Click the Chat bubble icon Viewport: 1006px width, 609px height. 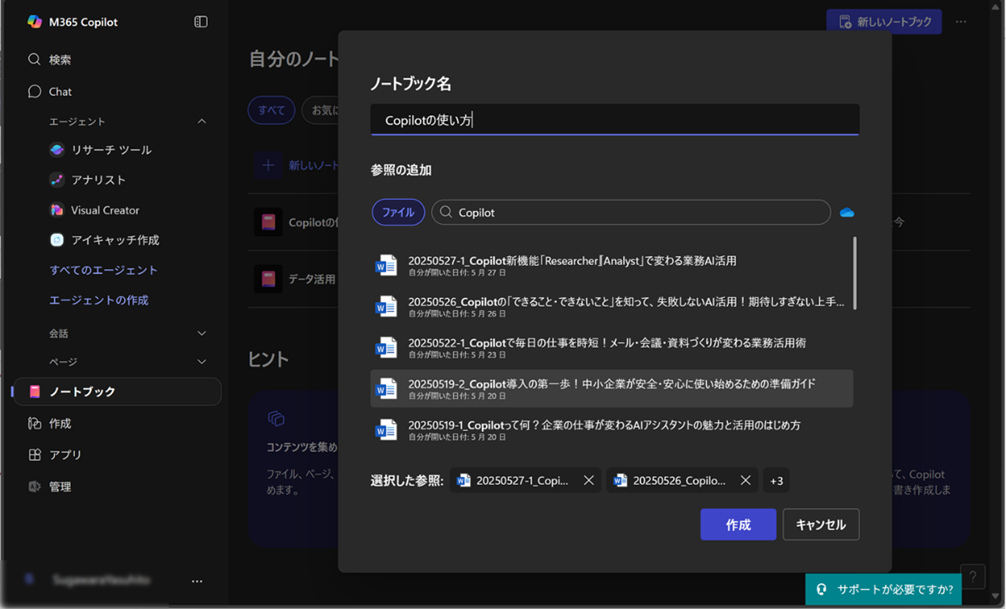coord(35,92)
